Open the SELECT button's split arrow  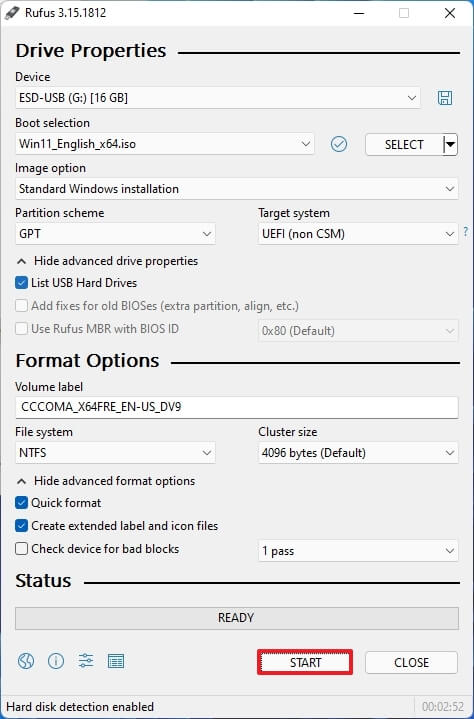point(451,144)
